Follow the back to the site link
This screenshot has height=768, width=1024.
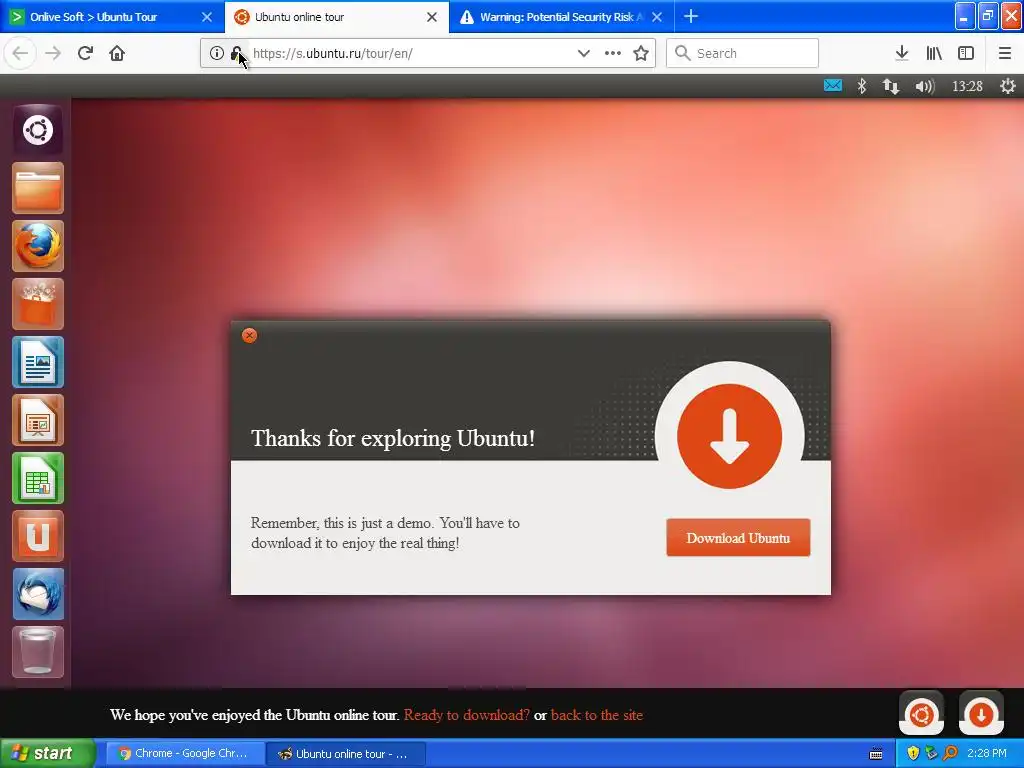[x=597, y=715]
